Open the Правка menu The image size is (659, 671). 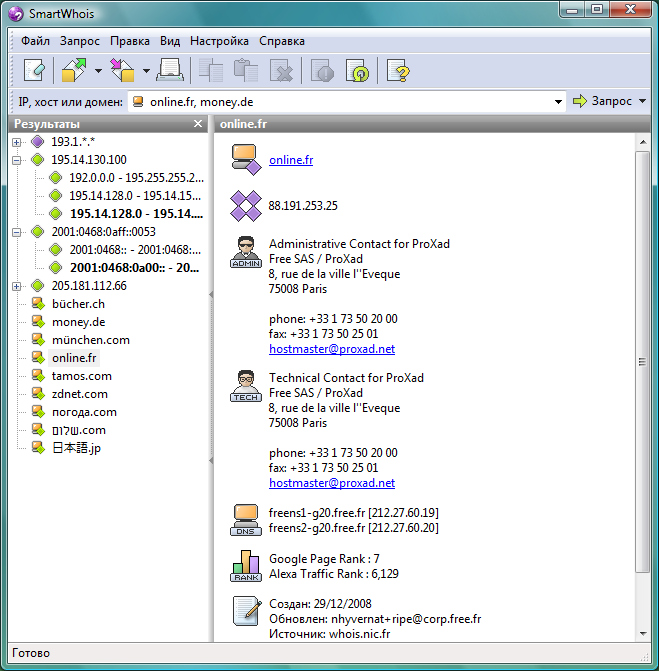coord(130,41)
